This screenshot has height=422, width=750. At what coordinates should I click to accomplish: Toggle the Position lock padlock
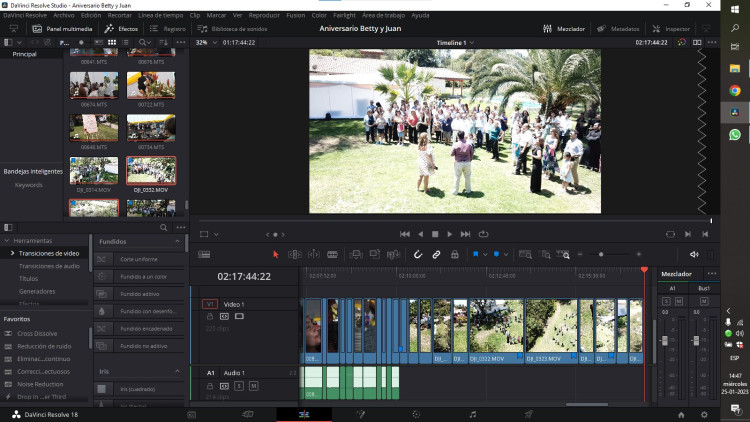point(455,255)
